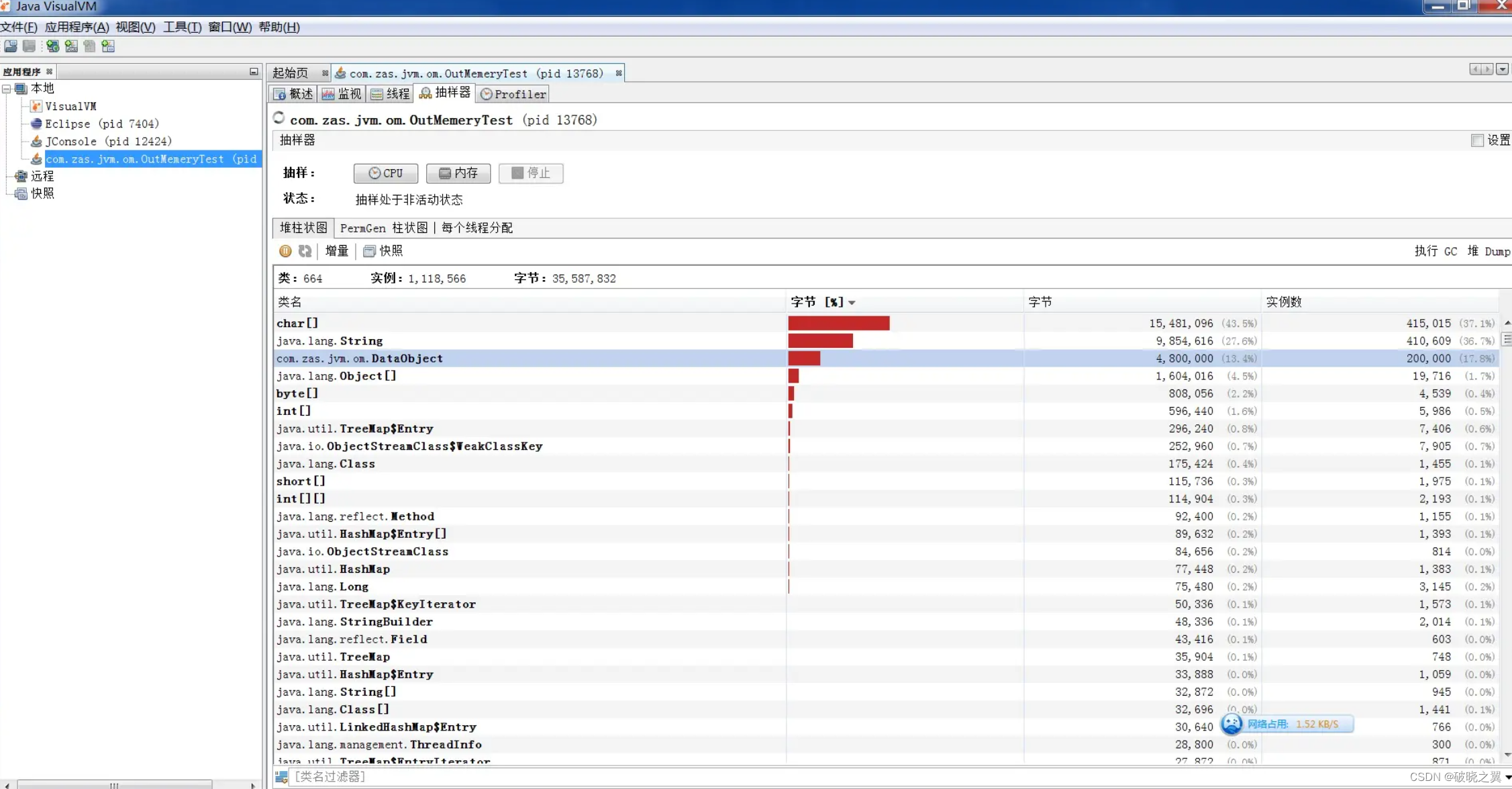Minimize the Applications side panel
This screenshot has width=1512, height=789.
coord(254,71)
